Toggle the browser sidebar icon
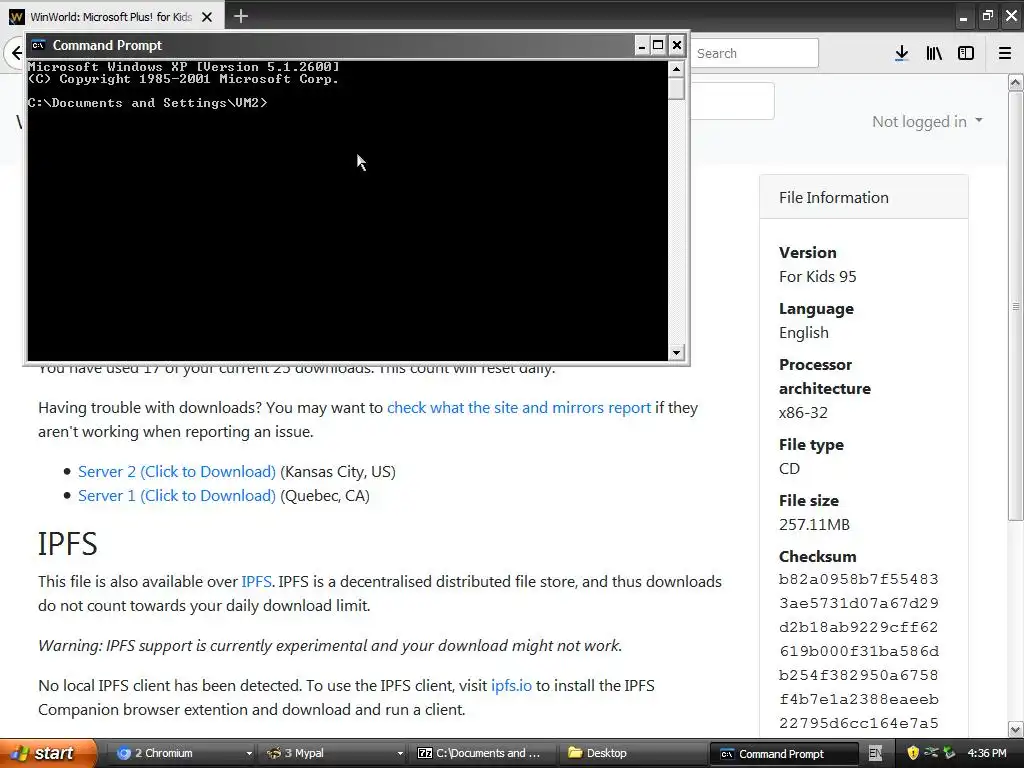Viewport: 1024px width, 768px height. click(966, 53)
